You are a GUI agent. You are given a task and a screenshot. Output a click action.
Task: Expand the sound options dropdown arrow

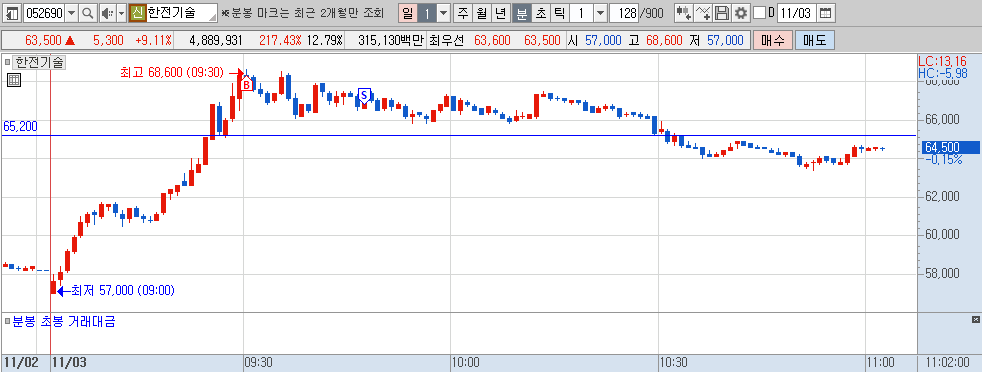pos(120,13)
